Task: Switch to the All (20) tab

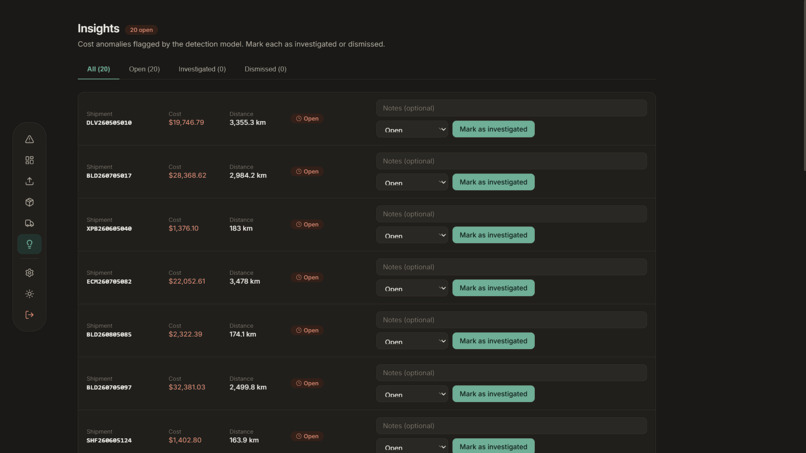Action: pos(98,69)
